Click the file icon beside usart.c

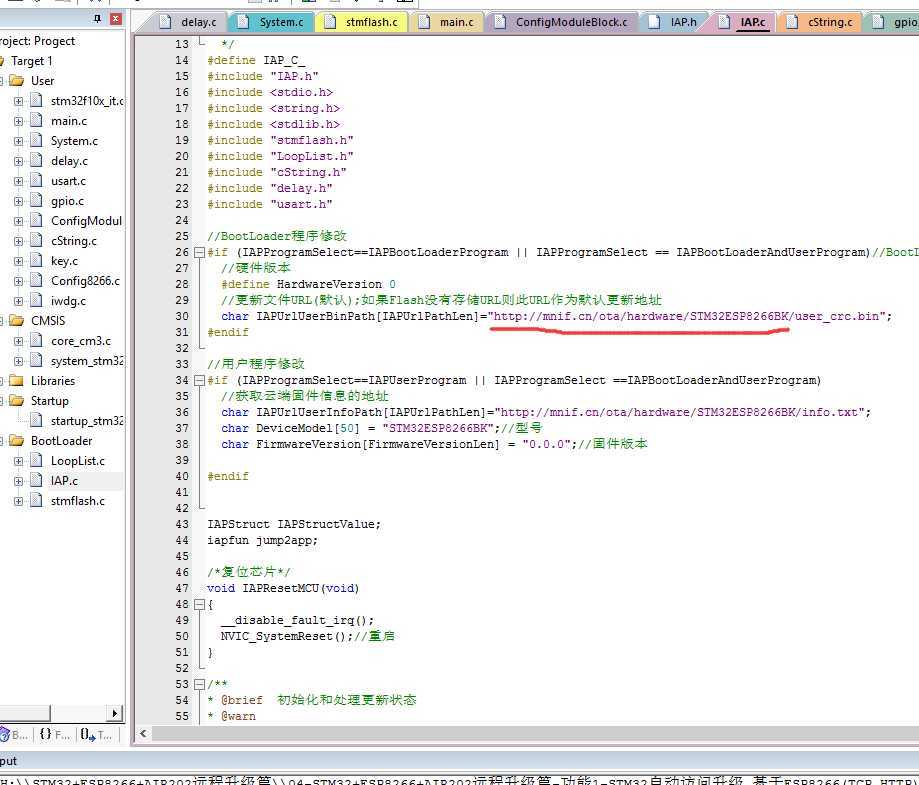coord(36,181)
